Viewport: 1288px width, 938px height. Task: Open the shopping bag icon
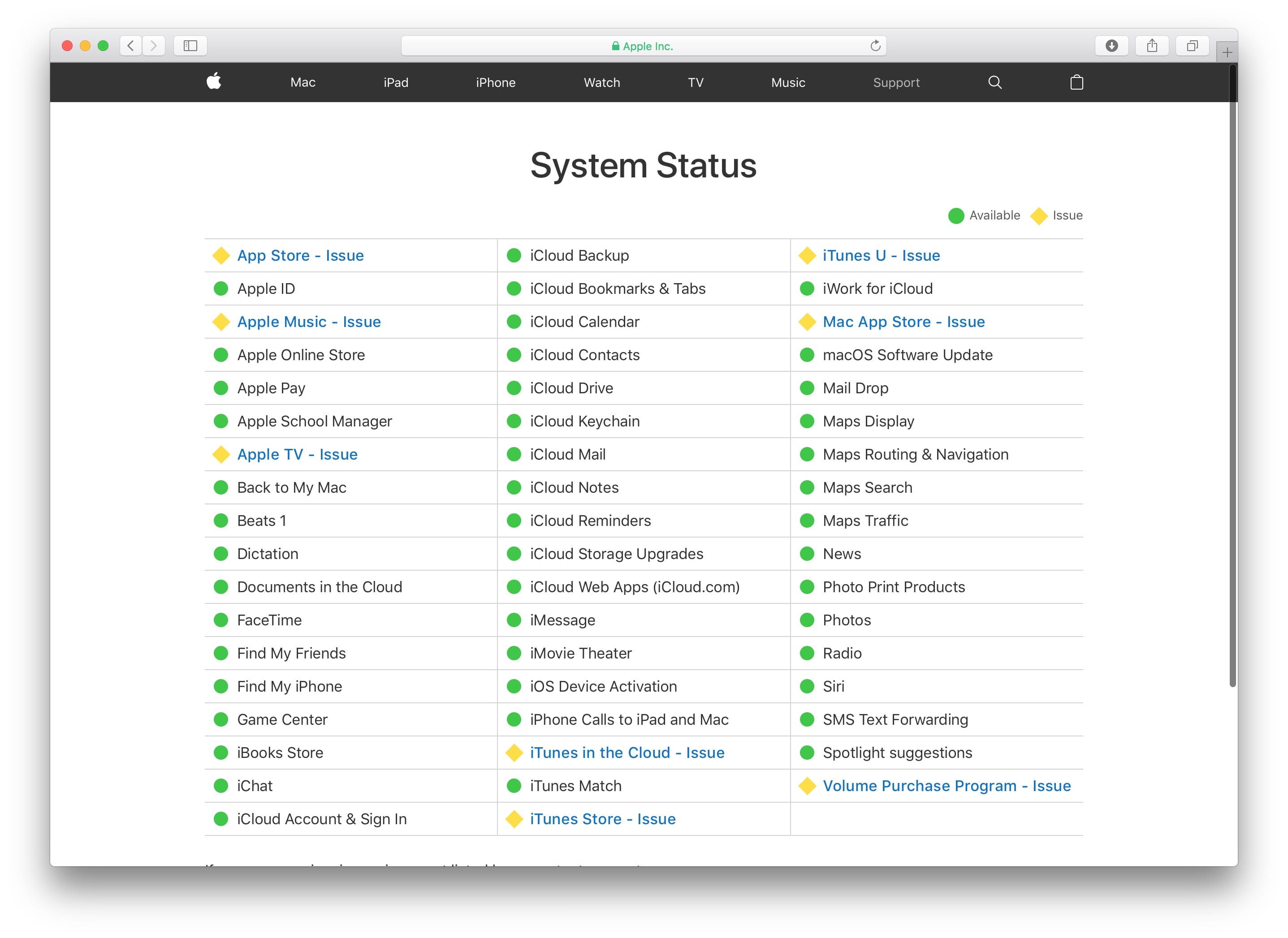[x=1076, y=82]
